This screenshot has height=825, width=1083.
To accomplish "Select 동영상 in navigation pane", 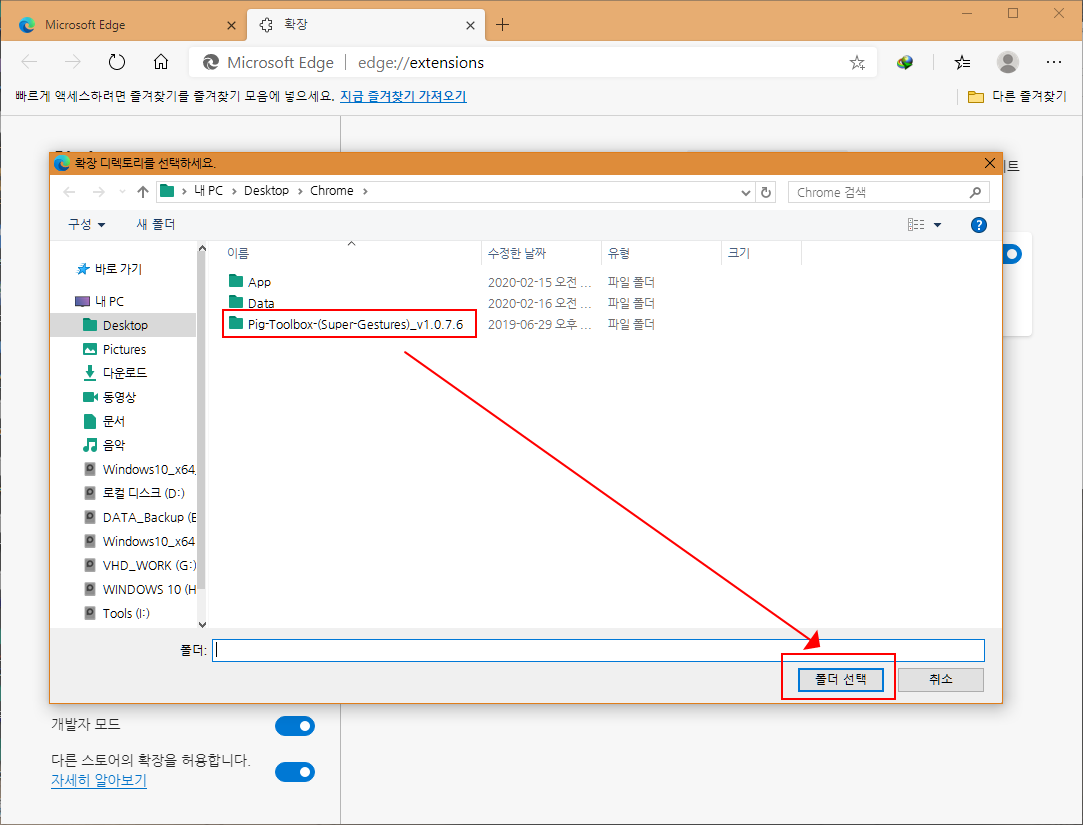I will tap(111, 397).
